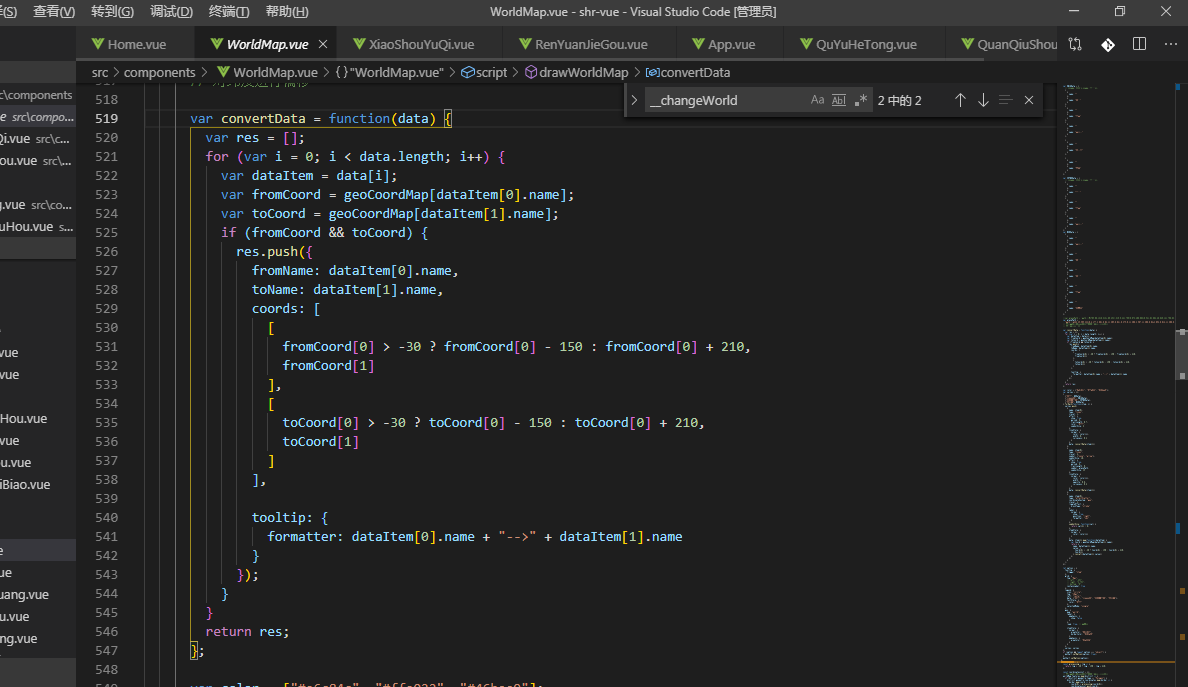1188x687 pixels.
Task: Open the 调试(D) menu
Action: [x=171, y=11]
